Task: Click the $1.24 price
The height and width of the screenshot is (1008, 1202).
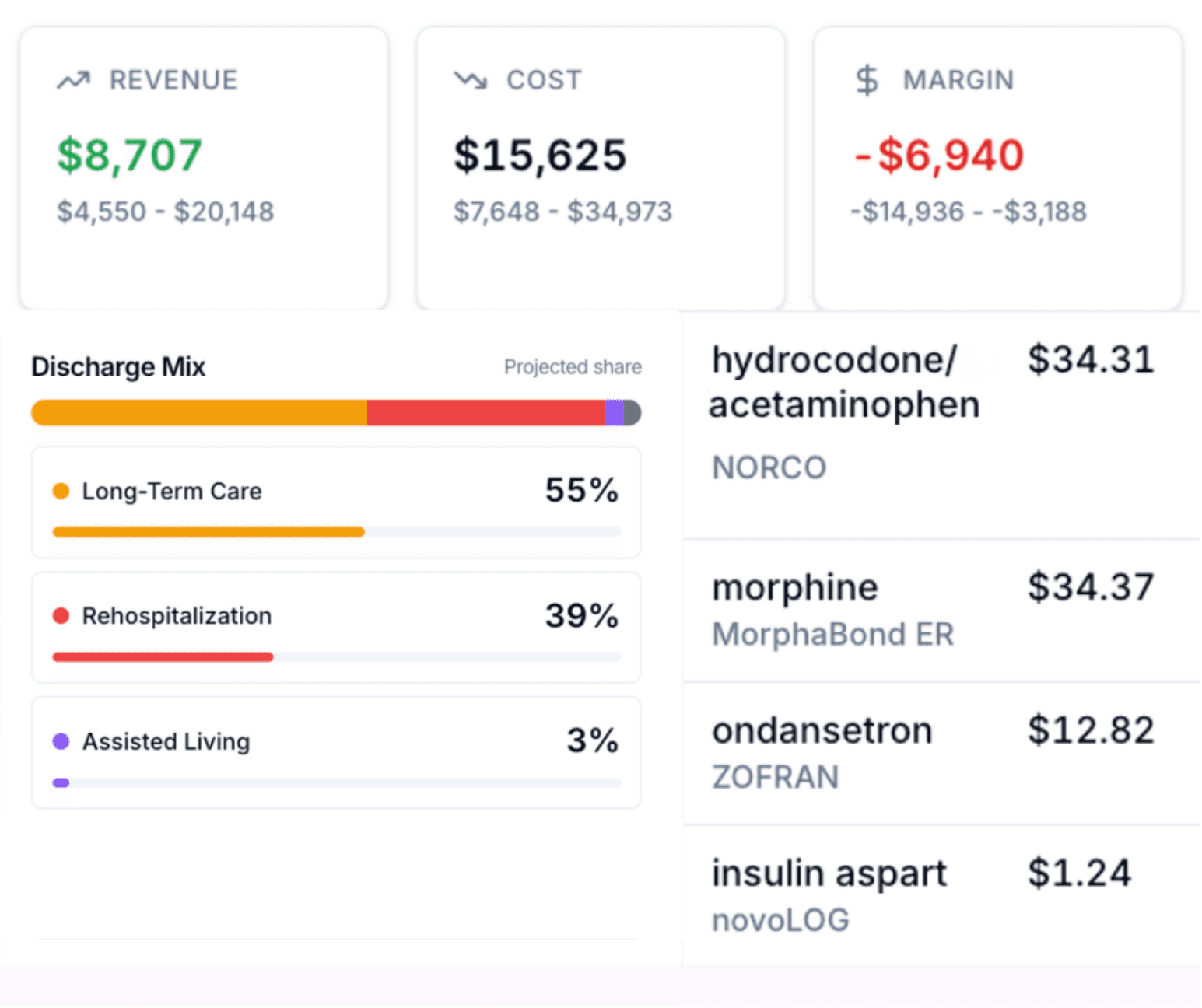Action: coord(1079,873)
